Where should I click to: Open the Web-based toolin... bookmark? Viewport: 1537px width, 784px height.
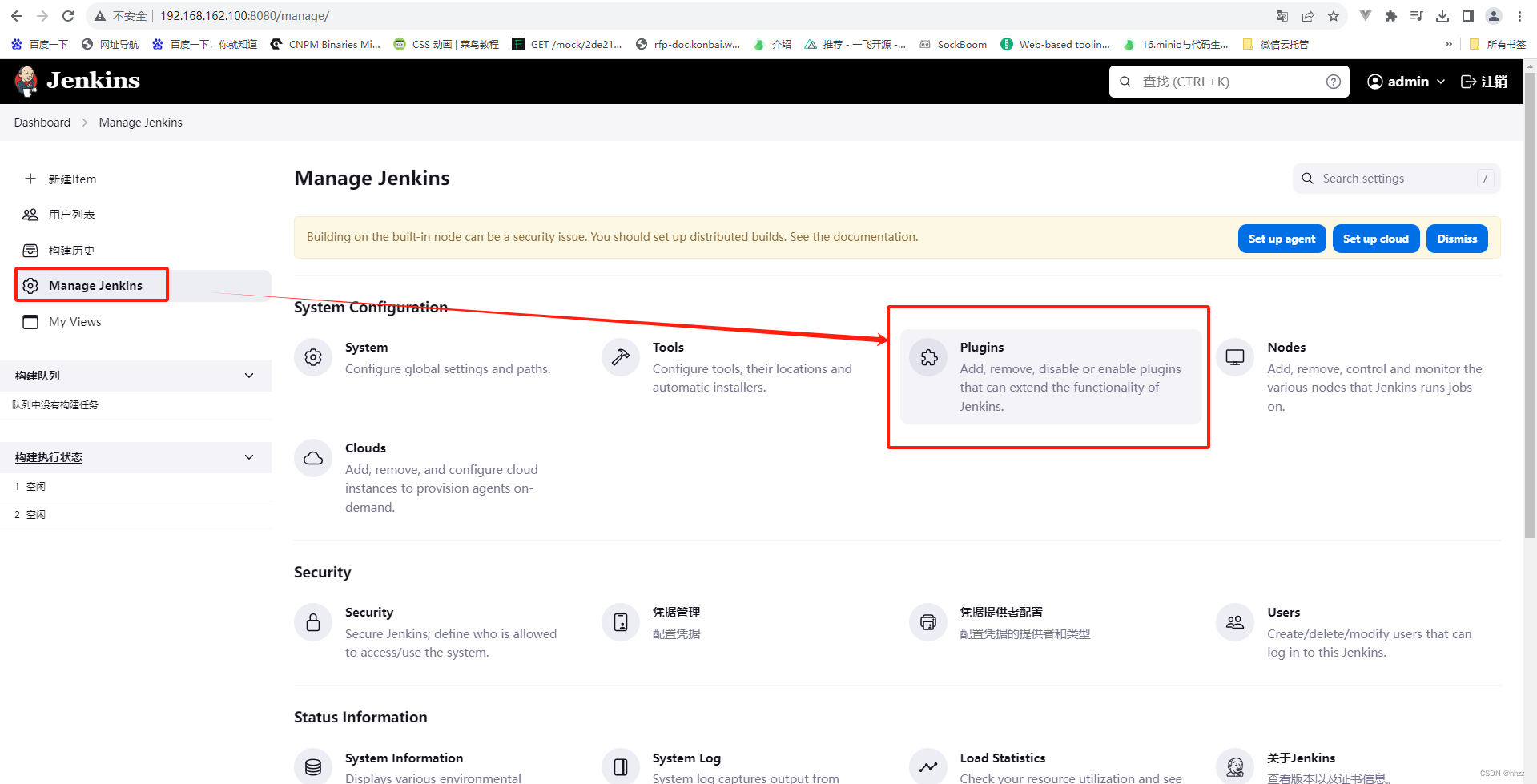[x=1056, y=44]
